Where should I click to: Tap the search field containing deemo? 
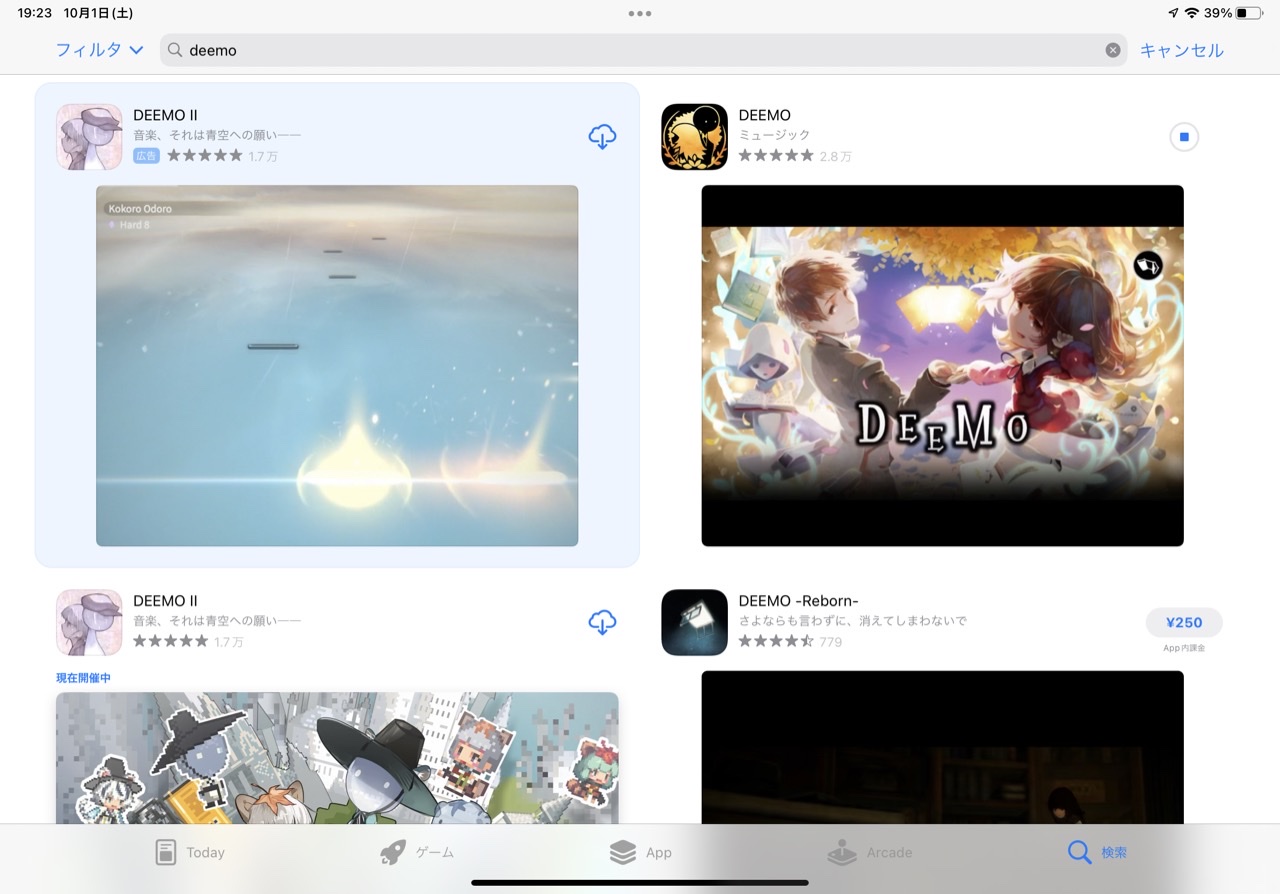(640, 50)
